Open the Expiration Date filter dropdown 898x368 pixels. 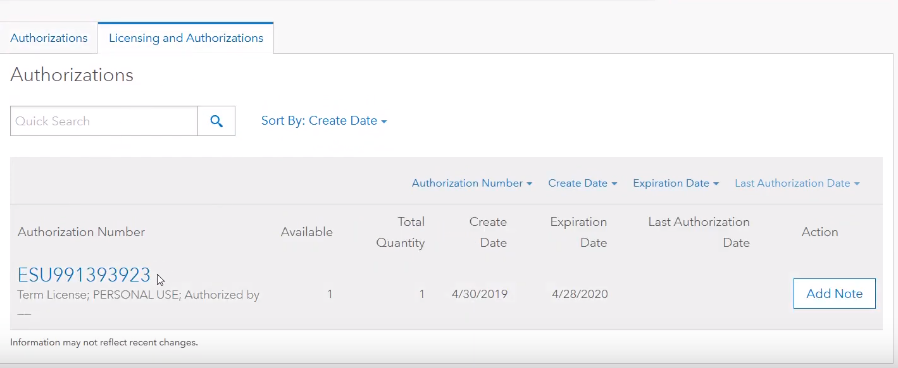pyautogui.click(x=676, y=183)
